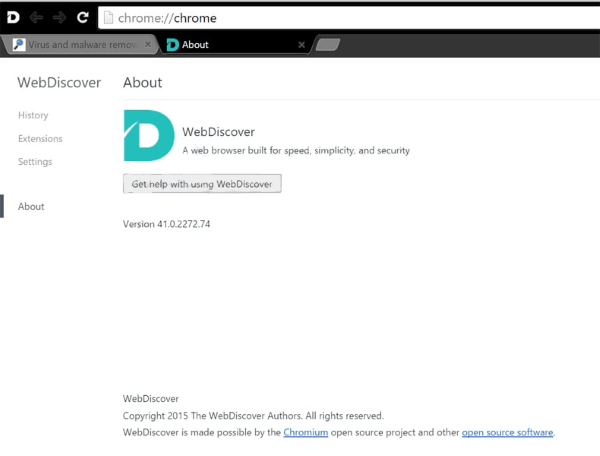
Task: Open the open source software link
Action: (507, 432)
